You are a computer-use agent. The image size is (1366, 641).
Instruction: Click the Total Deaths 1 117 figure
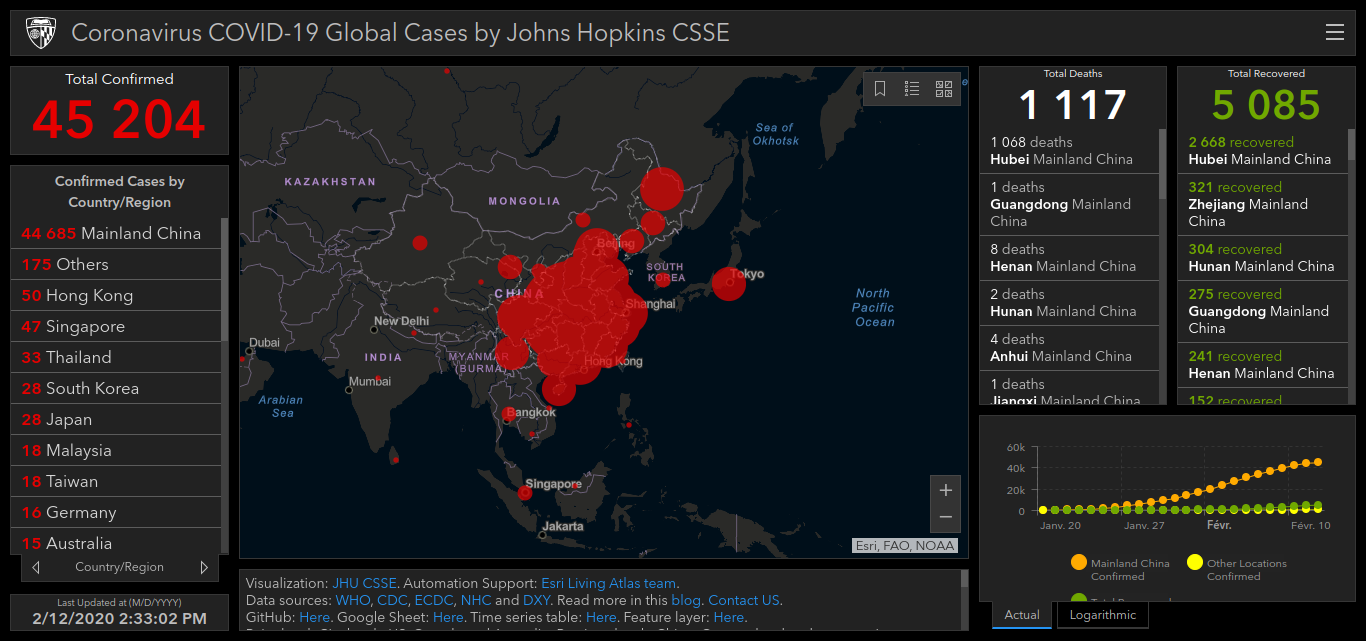click(1073, 105)
